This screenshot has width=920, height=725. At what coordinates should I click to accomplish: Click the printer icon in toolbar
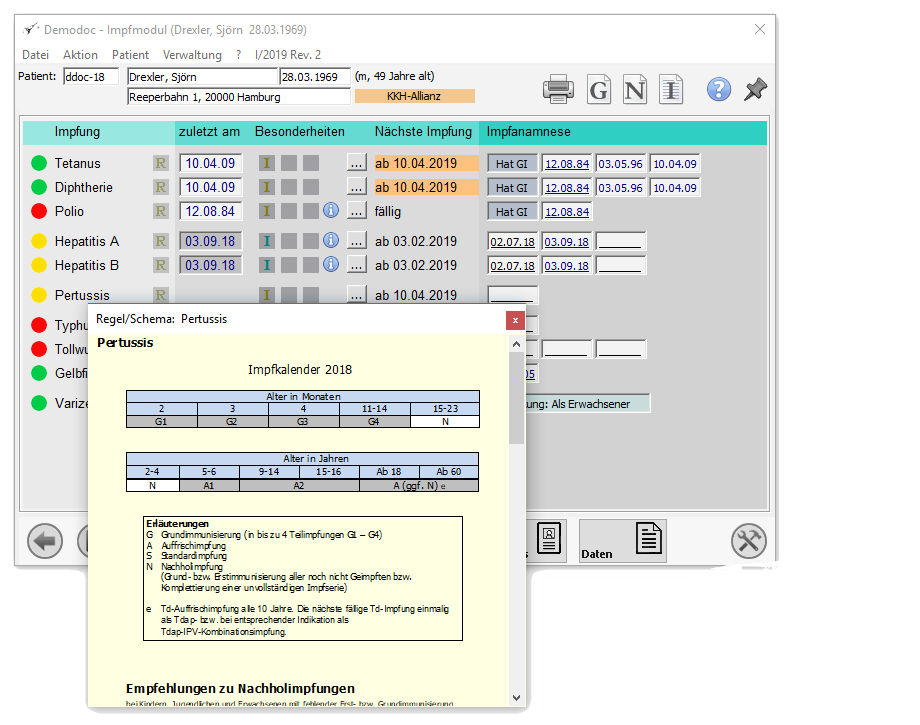[558, 89]
